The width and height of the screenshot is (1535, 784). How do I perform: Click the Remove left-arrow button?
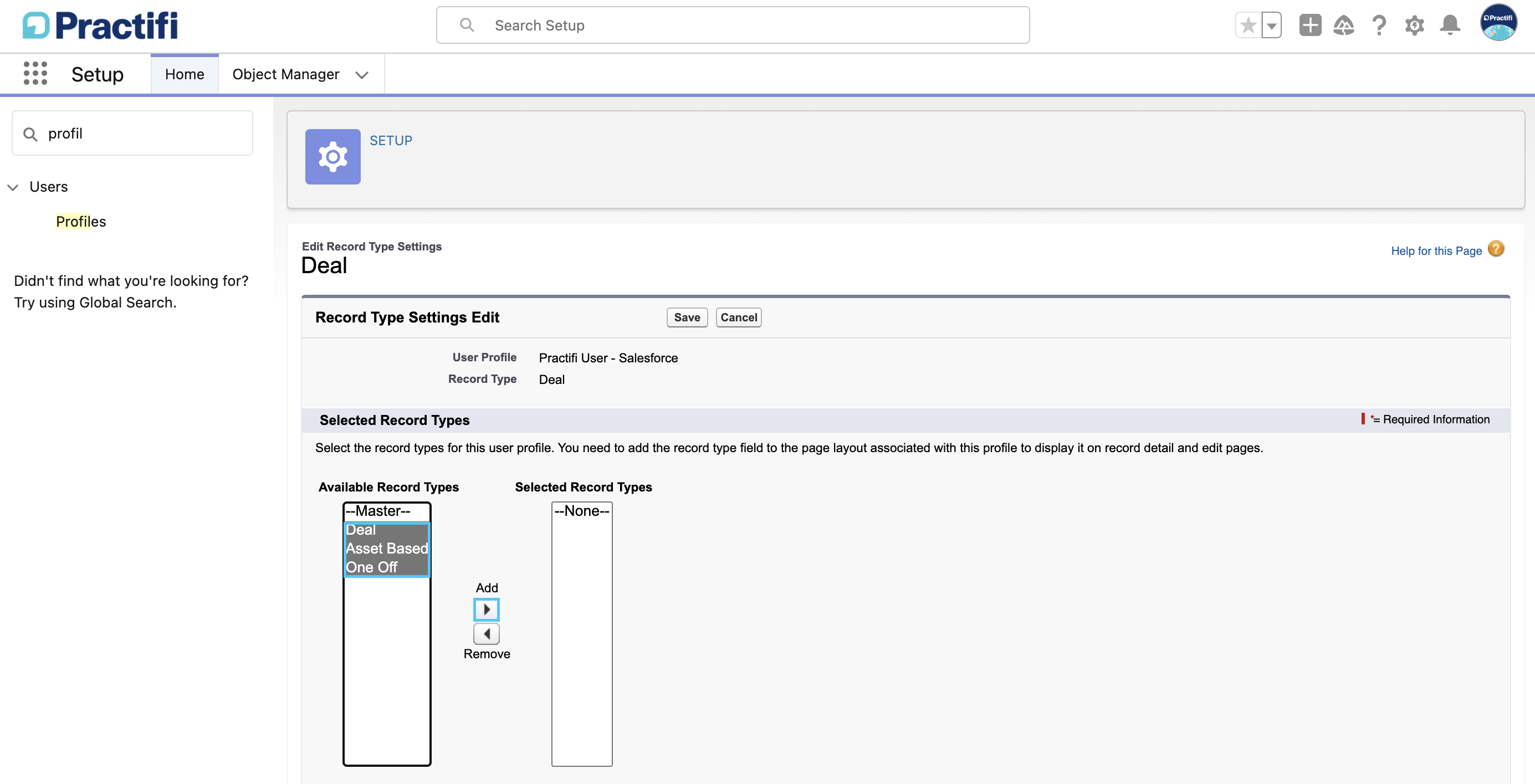click(486, 634)
